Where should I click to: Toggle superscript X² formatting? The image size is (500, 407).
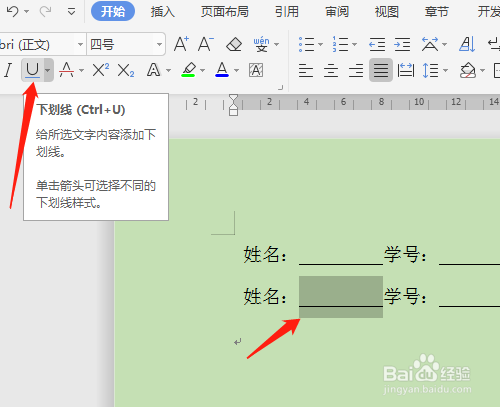pos(101,70)
